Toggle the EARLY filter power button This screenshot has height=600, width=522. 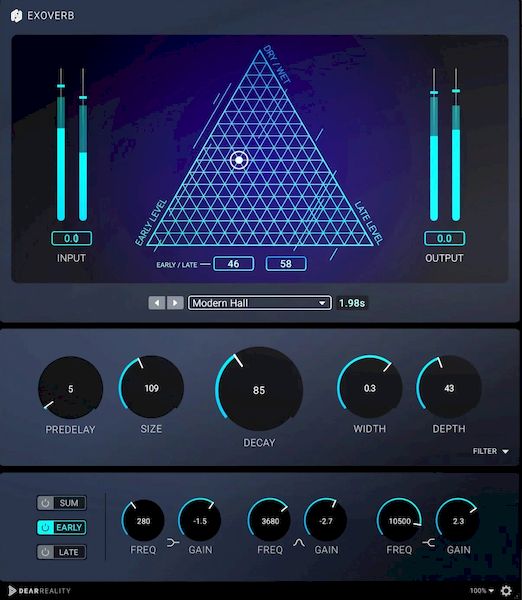pyautogui.click(x=45, y=527)
